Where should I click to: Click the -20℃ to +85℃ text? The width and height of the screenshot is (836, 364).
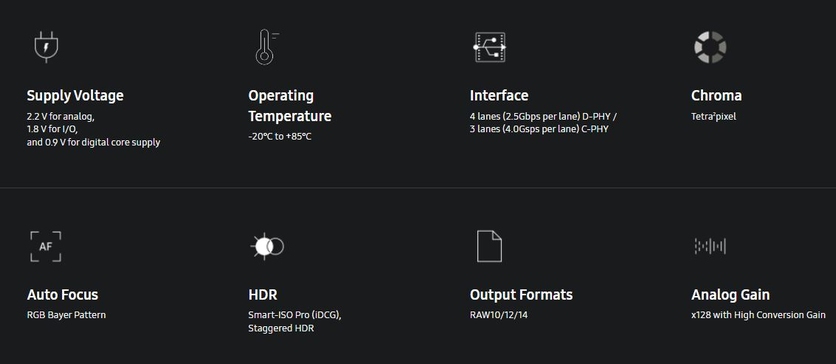(x=279, y=137)
